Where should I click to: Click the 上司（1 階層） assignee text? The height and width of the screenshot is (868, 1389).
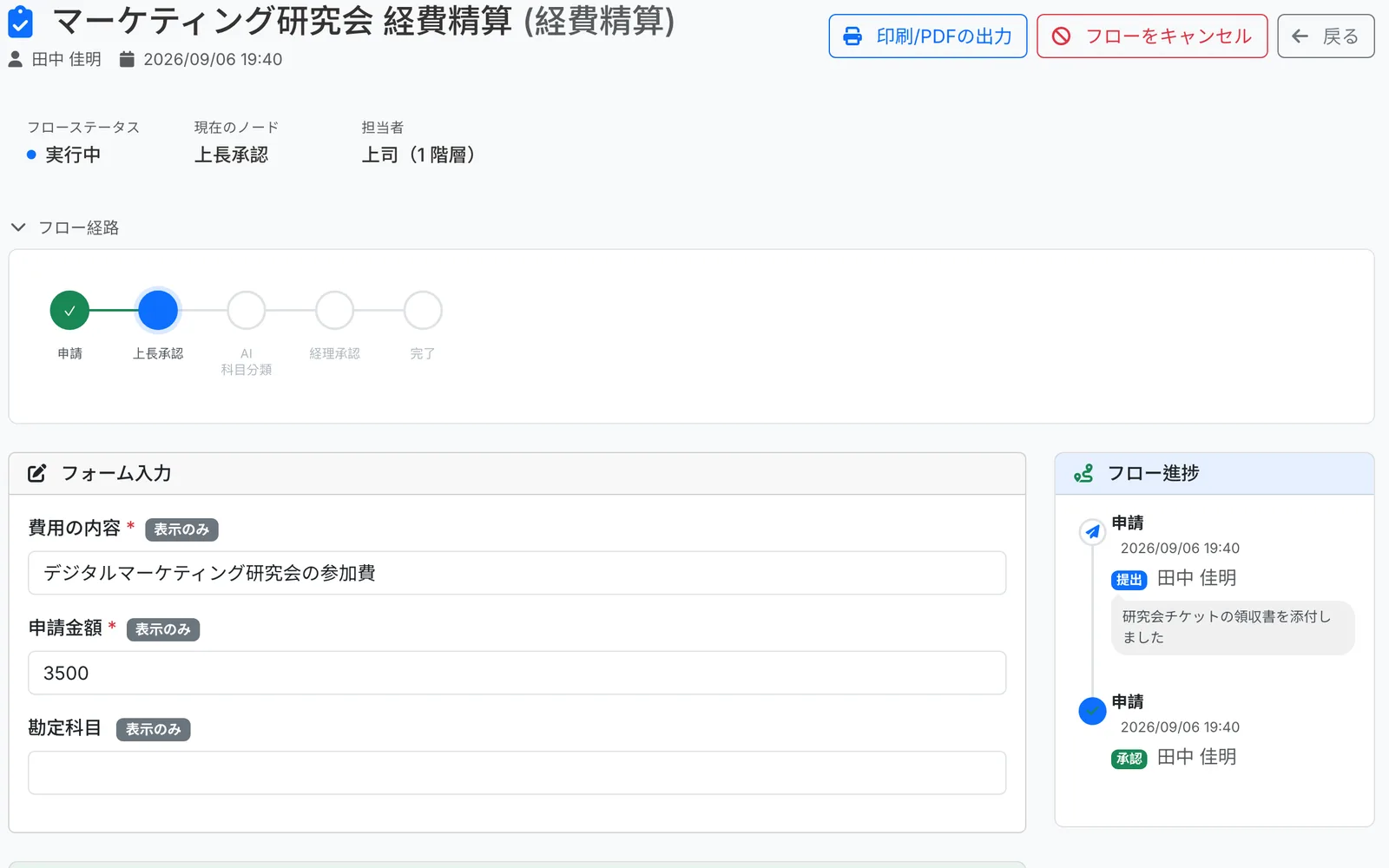tap(418, 155)
